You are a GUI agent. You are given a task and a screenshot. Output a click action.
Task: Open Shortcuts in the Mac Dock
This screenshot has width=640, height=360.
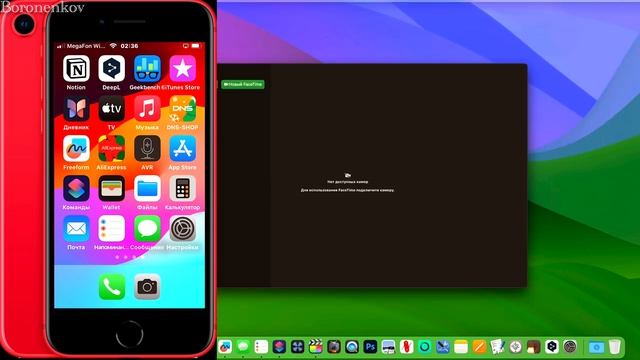pyautogui.click(x=279, y=347)
